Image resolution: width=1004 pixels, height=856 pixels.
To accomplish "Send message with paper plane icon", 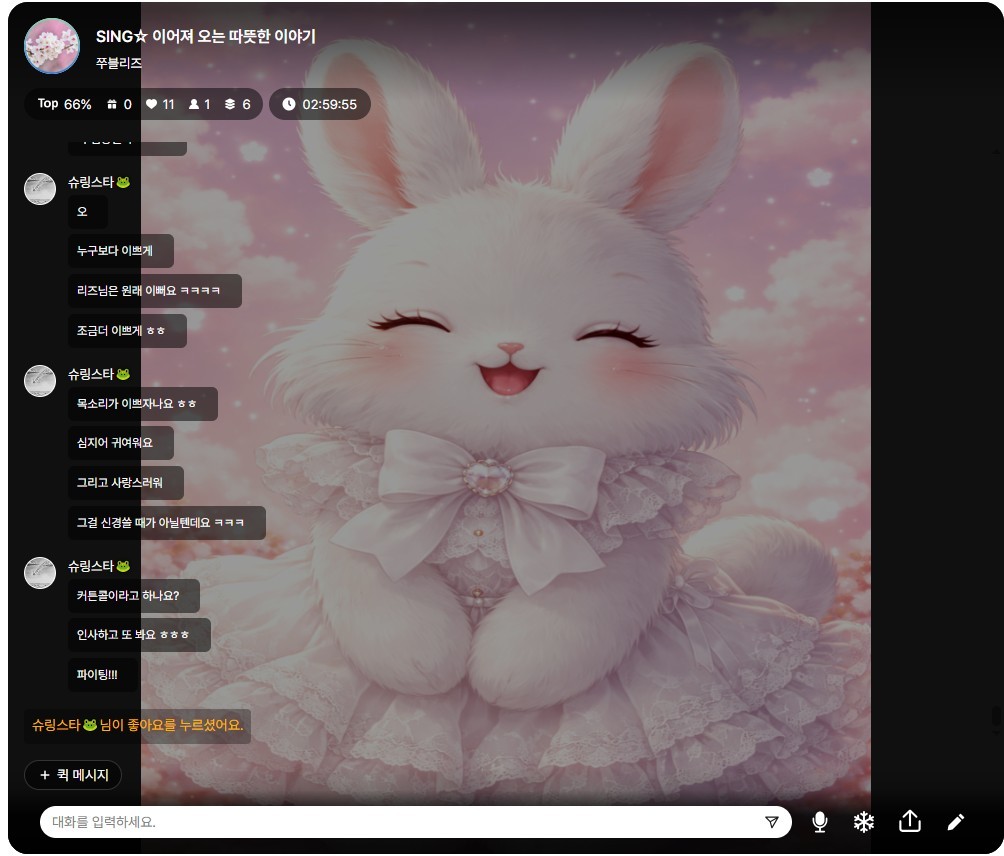I will point(772,822).
